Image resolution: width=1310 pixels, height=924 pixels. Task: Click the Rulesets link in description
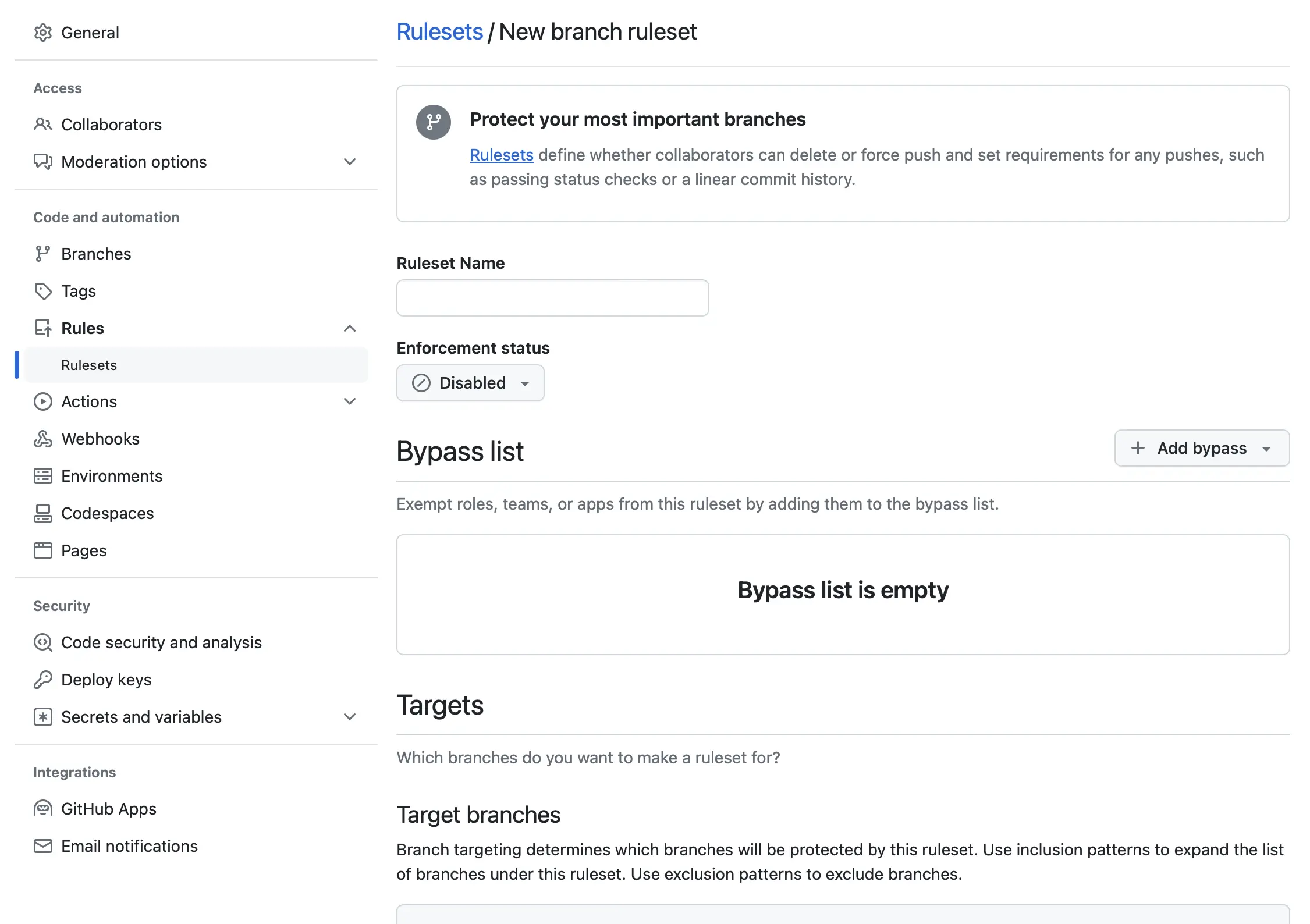coord(501,155)
